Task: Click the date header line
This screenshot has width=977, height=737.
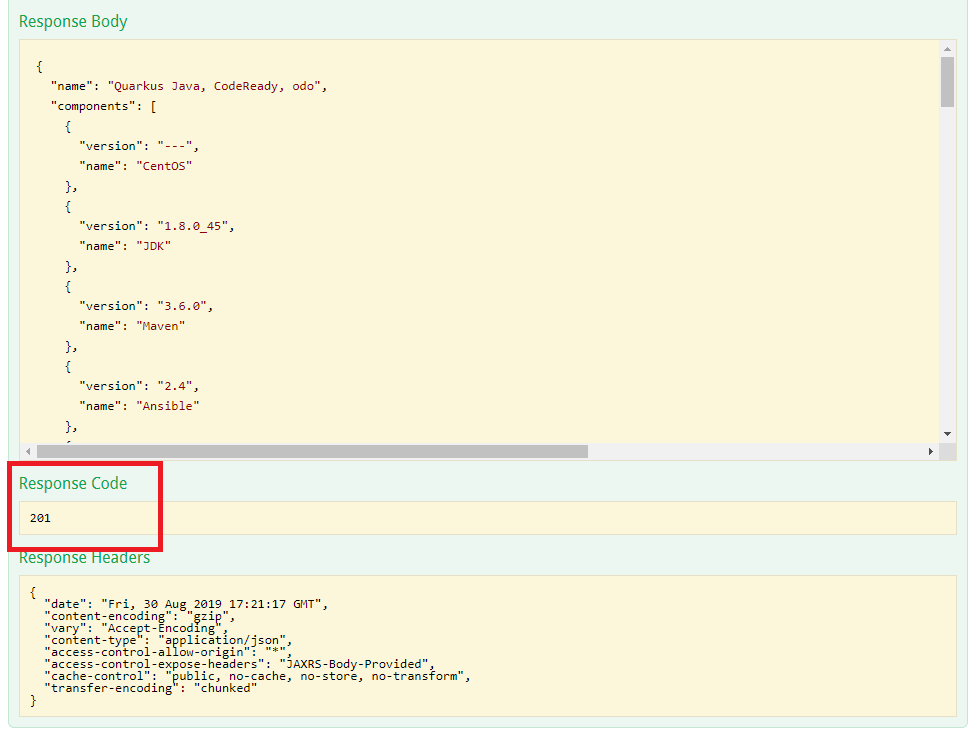Action: coord(186,604)
